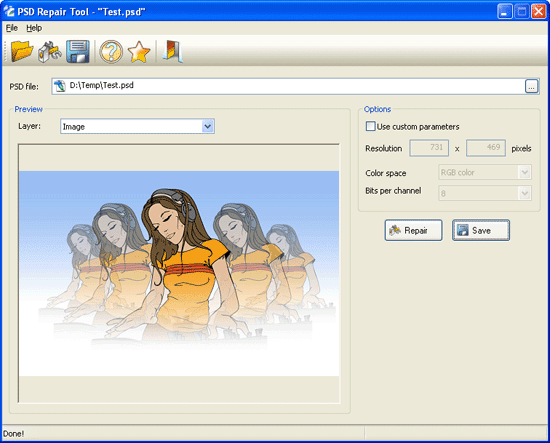Open the Help menu

(34, 28)
